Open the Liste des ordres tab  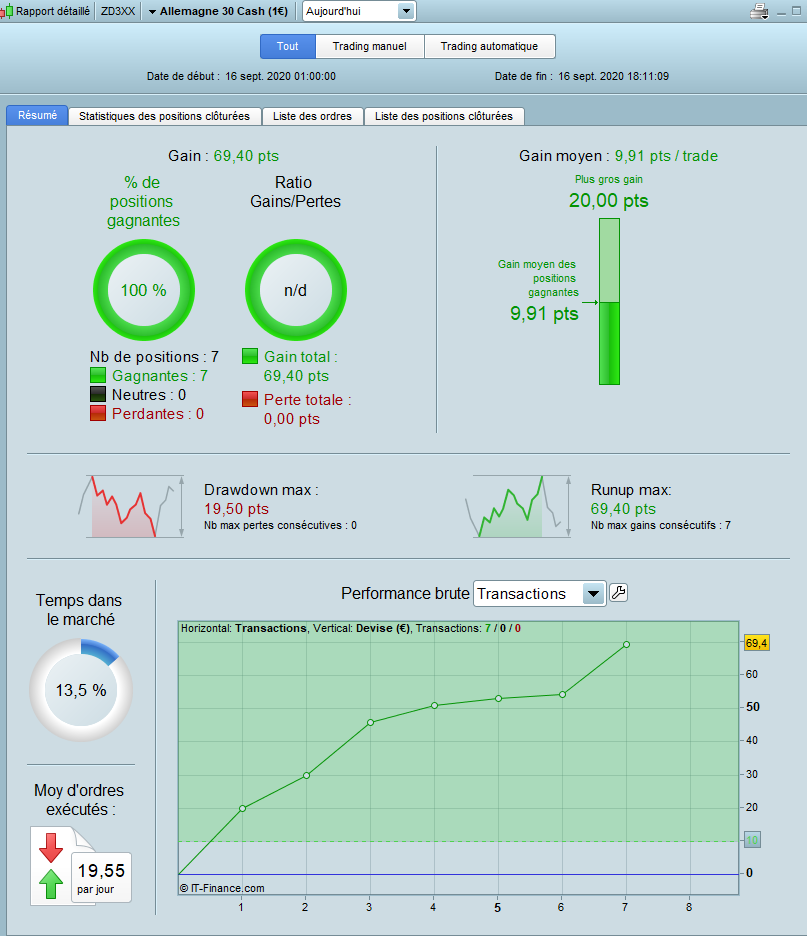pyautogui.click(x=312, y=116)
